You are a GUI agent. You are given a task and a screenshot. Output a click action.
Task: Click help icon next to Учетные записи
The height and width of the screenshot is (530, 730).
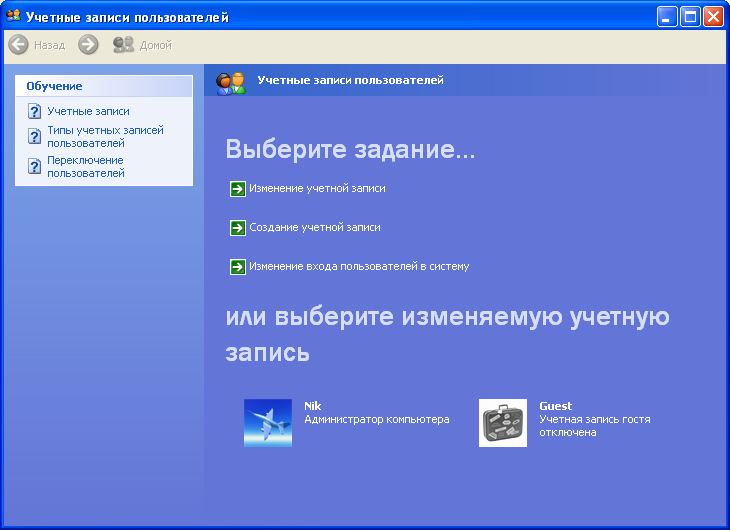click(34, 111)
